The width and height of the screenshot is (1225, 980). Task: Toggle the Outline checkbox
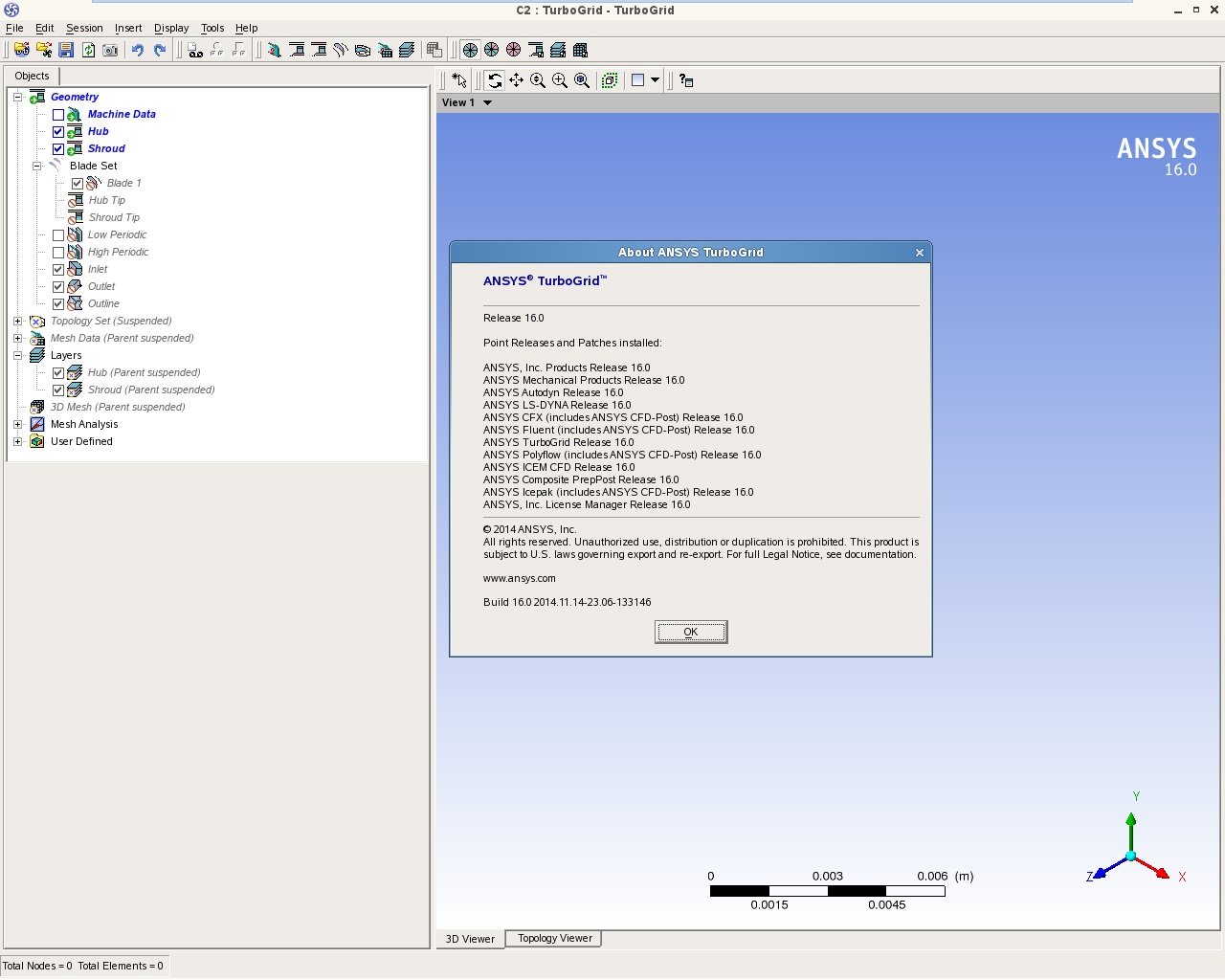(58, 304)
